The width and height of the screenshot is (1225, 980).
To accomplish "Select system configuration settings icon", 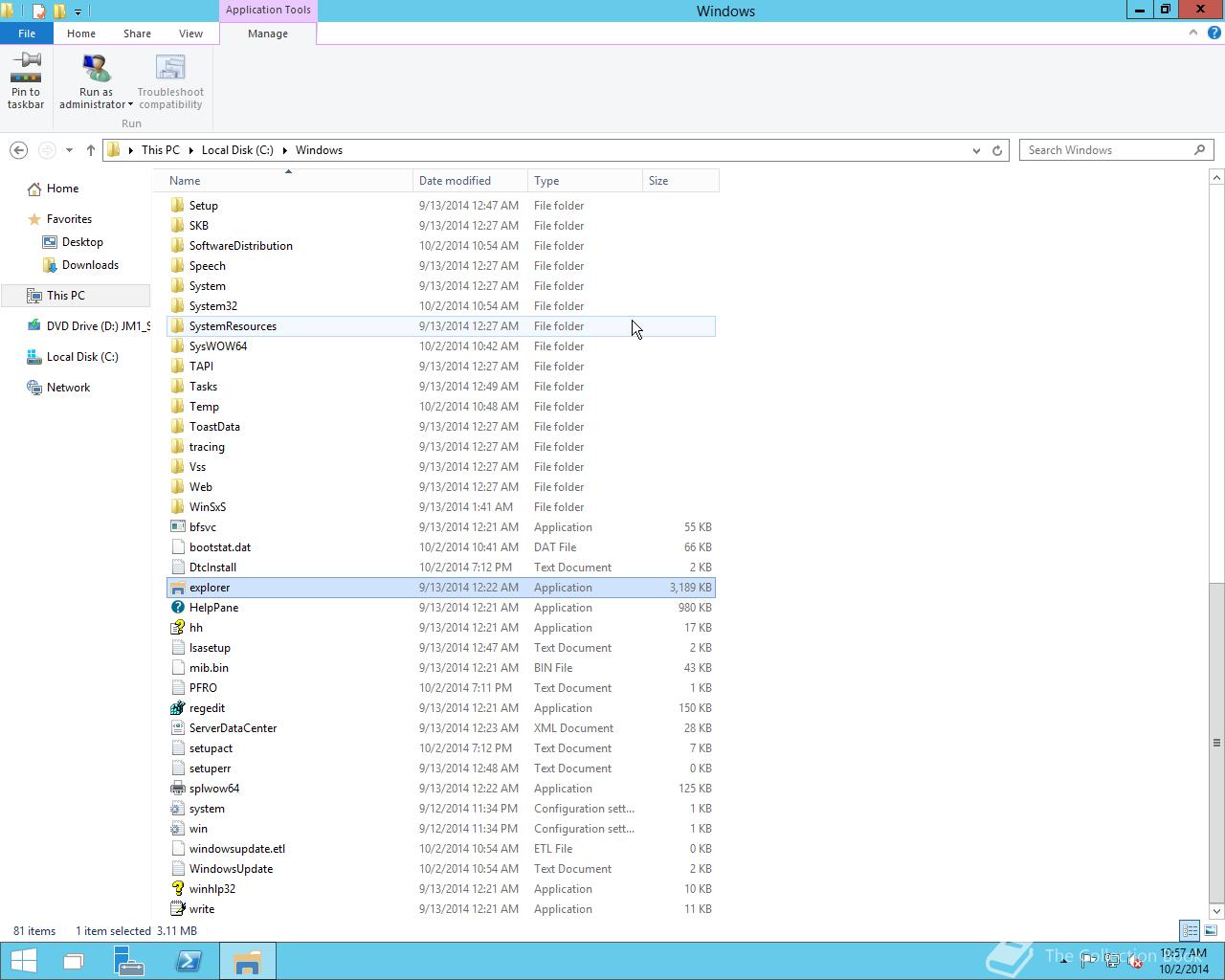I will (x=177, y=809).
